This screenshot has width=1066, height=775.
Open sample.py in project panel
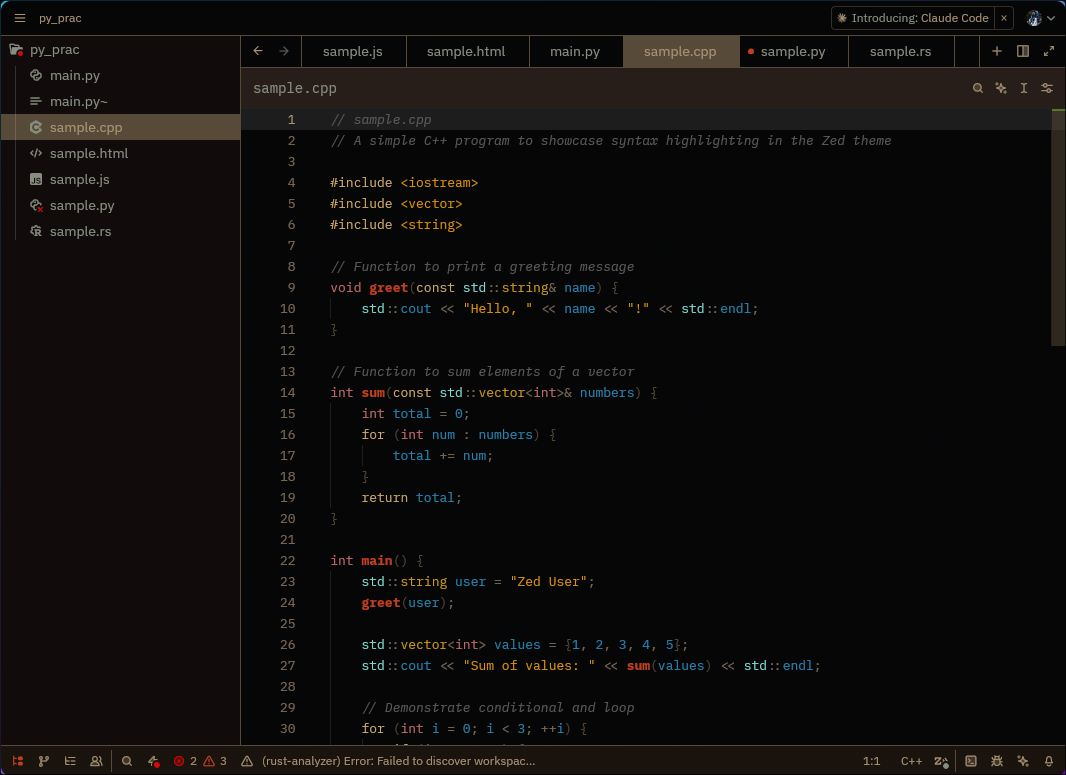click(x=120, y=205)
